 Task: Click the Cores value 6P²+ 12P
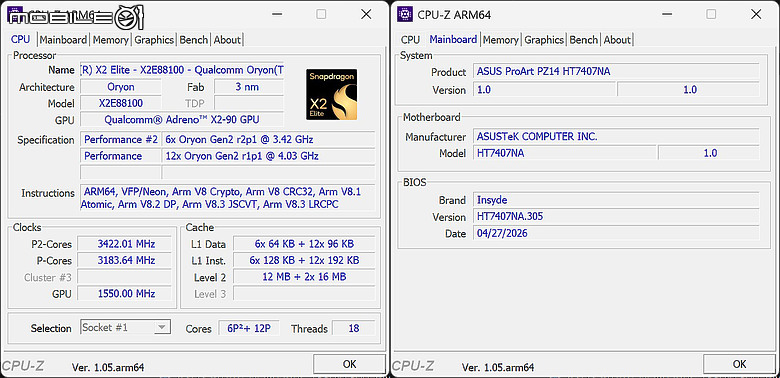(249, 328)
